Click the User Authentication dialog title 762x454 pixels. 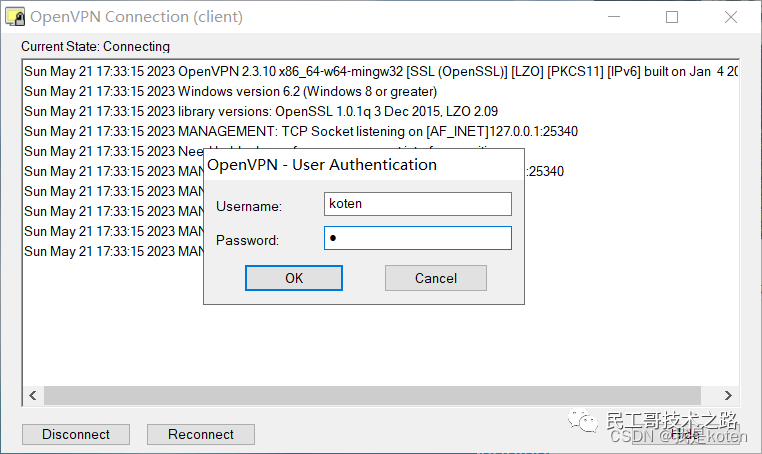[322, 164]
